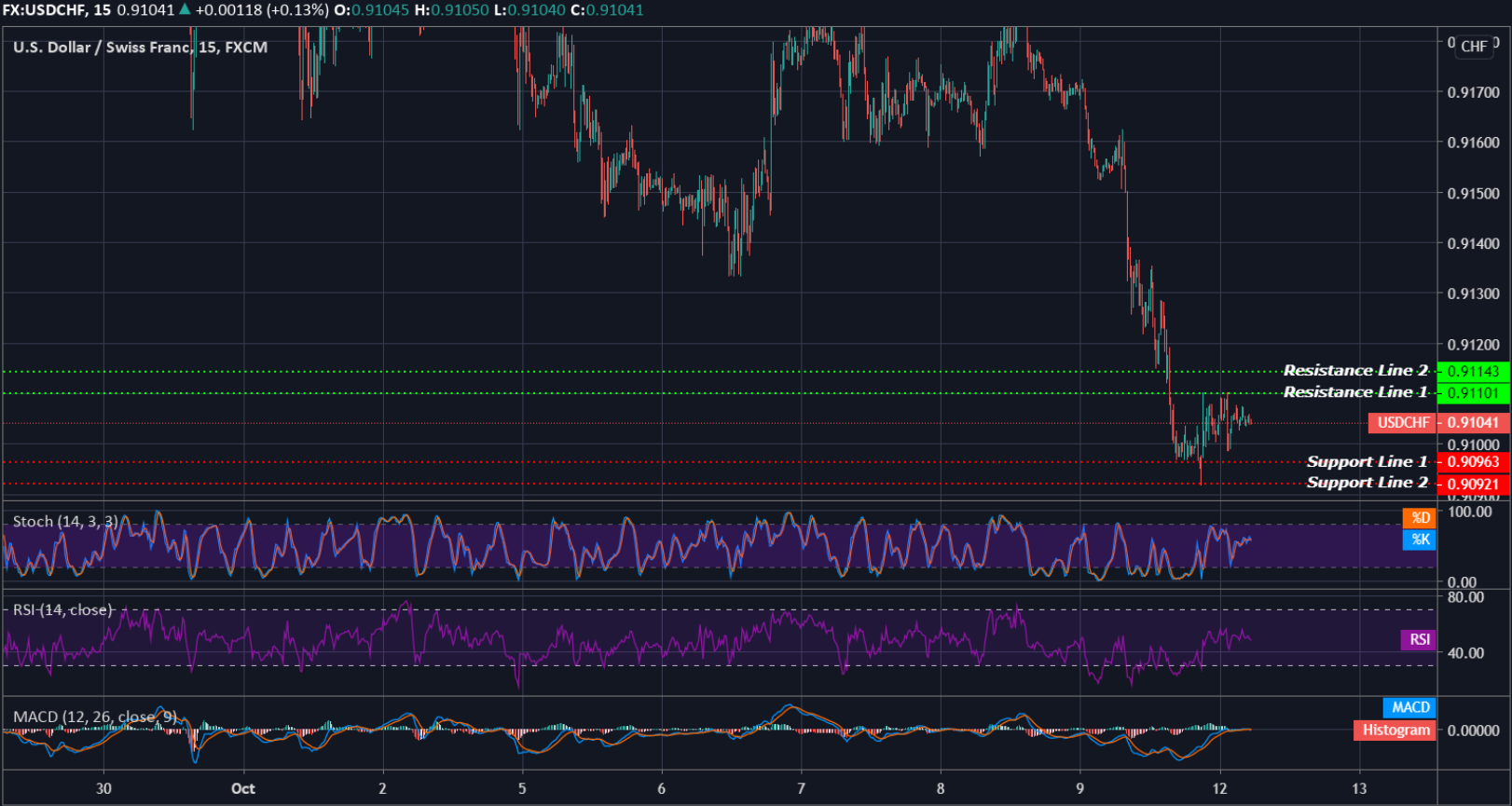Click the blue MACD label
This screenshot has height=806, width=1512.
click(x=1410, y=707)
